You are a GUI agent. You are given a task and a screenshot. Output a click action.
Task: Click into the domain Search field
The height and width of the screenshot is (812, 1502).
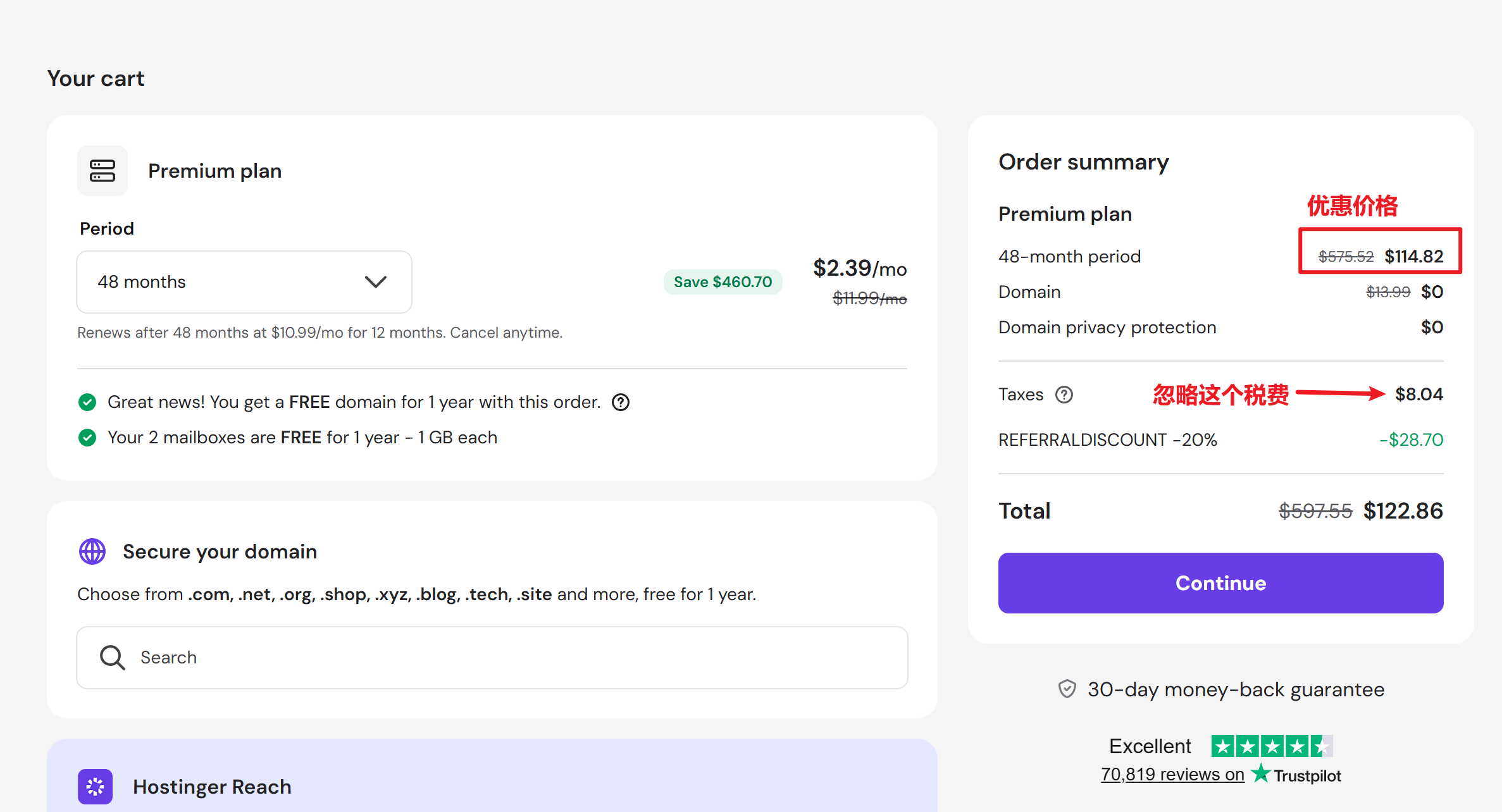[x=492, y=658]
